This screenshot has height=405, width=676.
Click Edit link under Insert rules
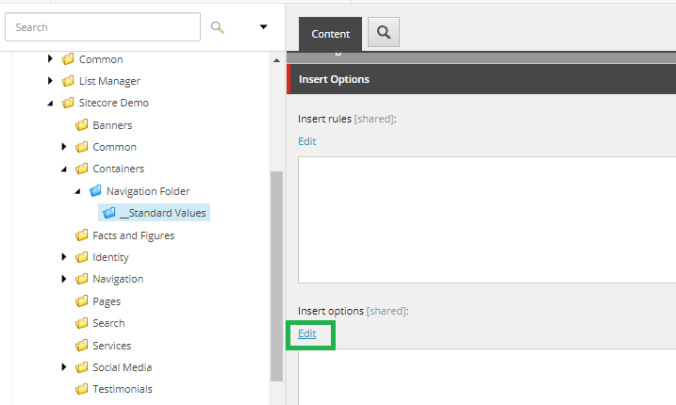(307, 141)
